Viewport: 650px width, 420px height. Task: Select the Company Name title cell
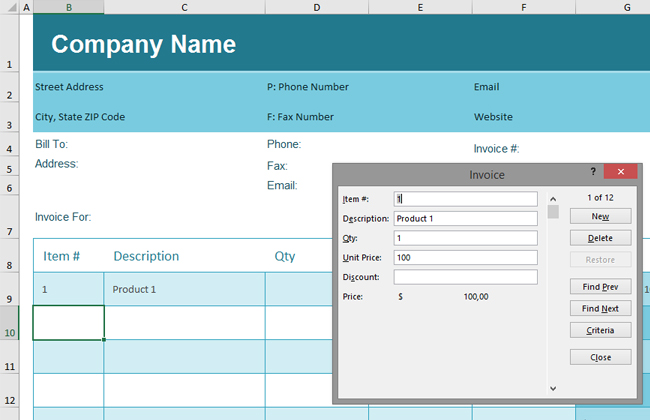click(144, 44)
